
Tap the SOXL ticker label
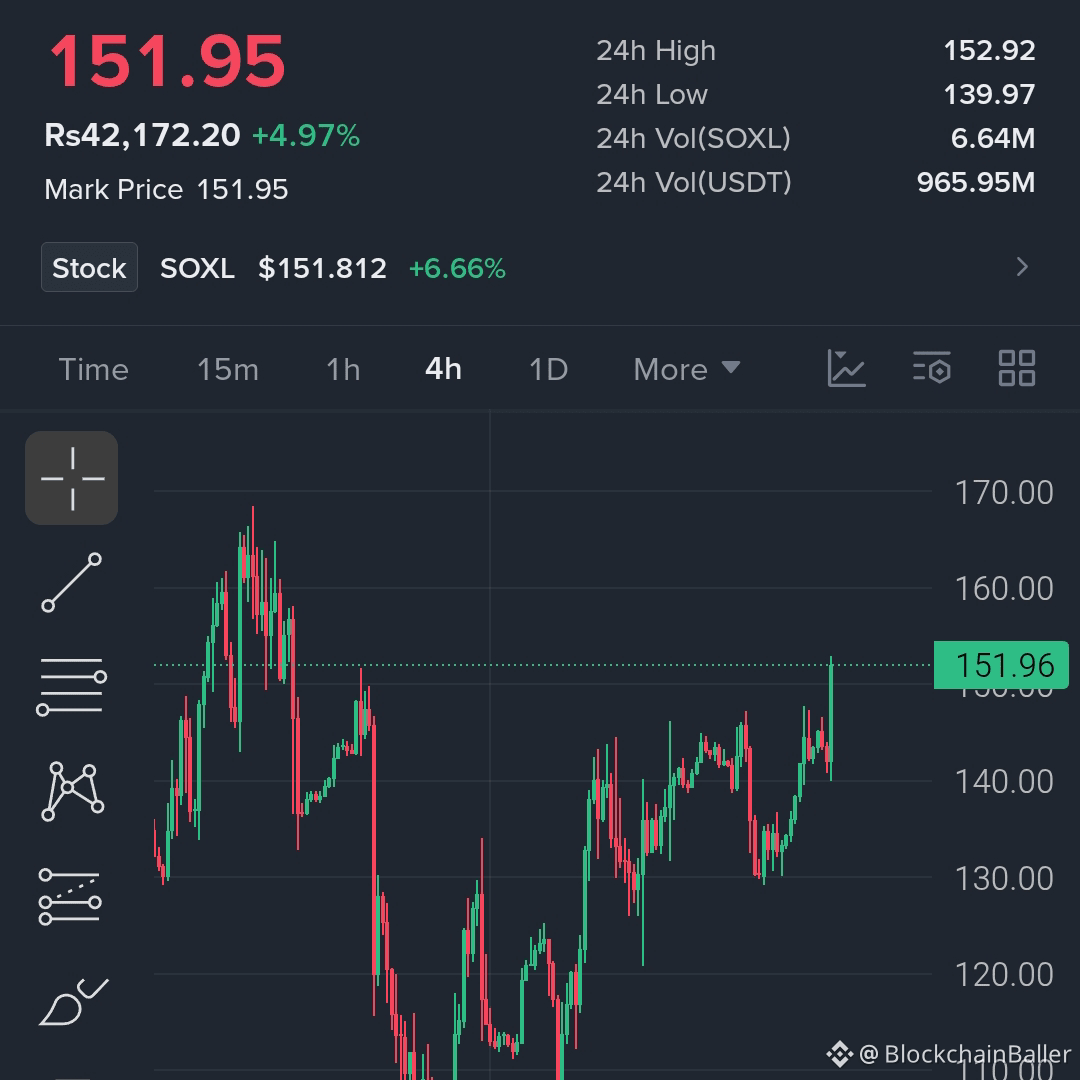point(198,269)
